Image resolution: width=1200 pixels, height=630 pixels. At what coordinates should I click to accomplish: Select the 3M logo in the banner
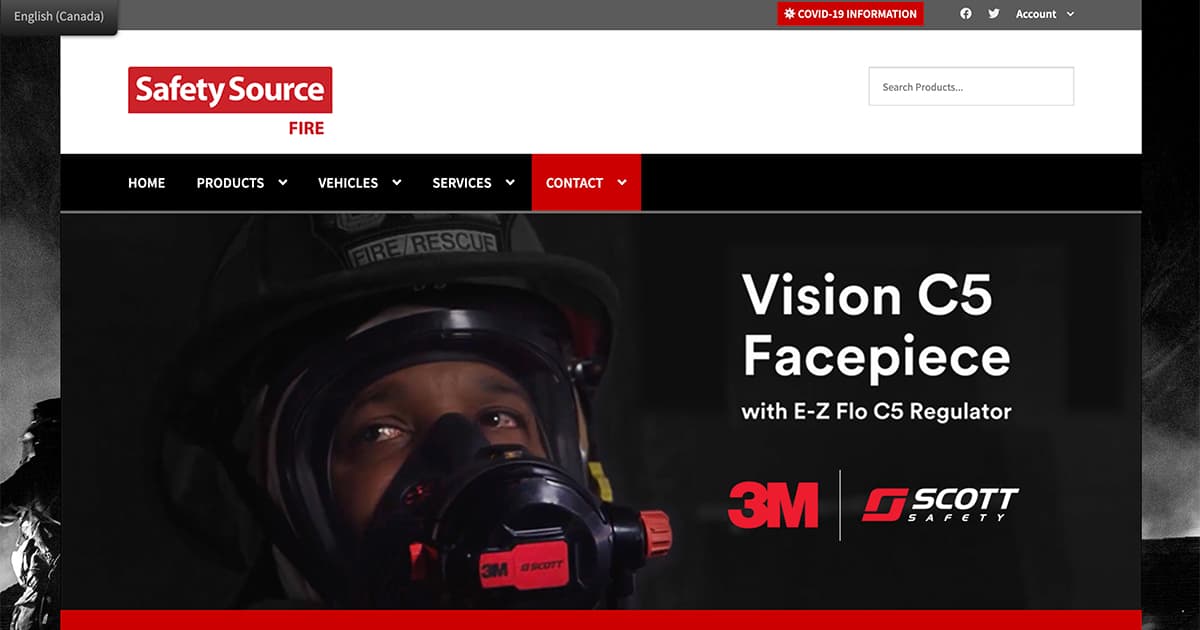772,503
